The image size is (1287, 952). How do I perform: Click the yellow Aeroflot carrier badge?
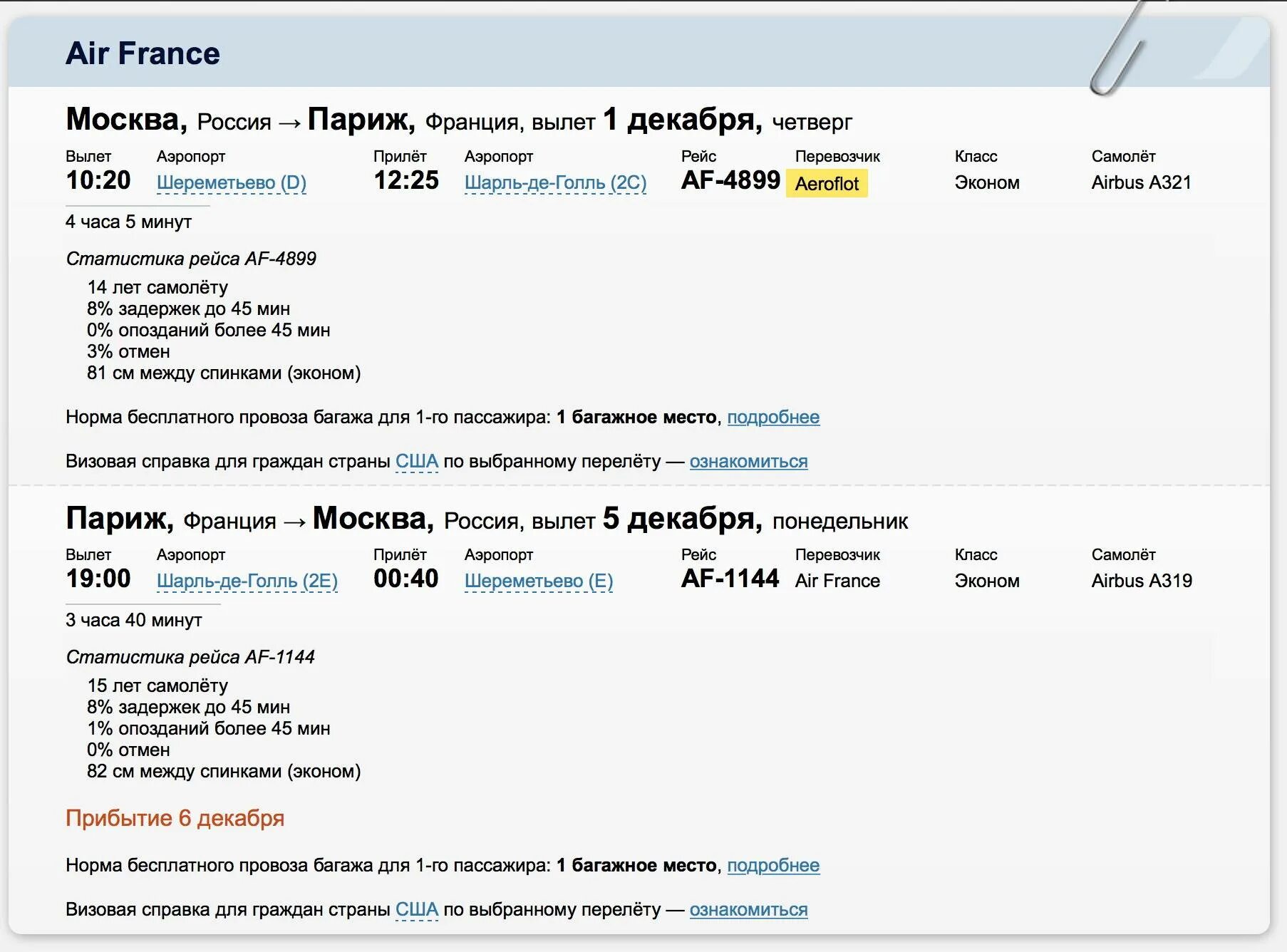point(827,183)
